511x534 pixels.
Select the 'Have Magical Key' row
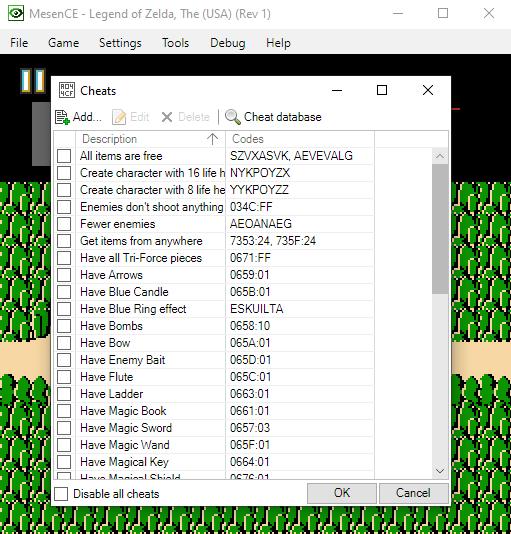point(214,462)
